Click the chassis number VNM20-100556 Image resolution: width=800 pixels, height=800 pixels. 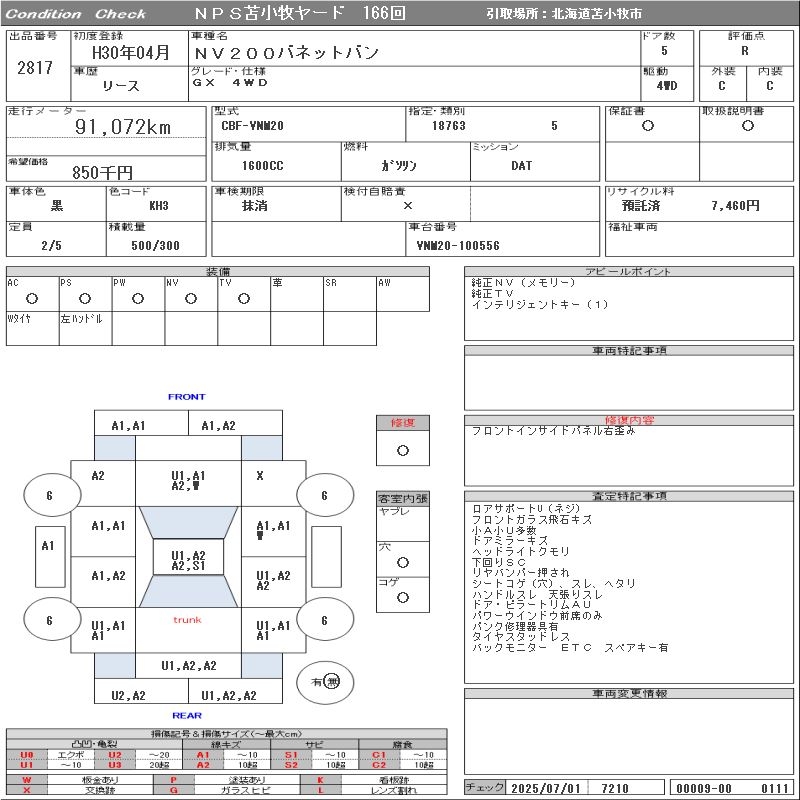(x=458, y=245)
